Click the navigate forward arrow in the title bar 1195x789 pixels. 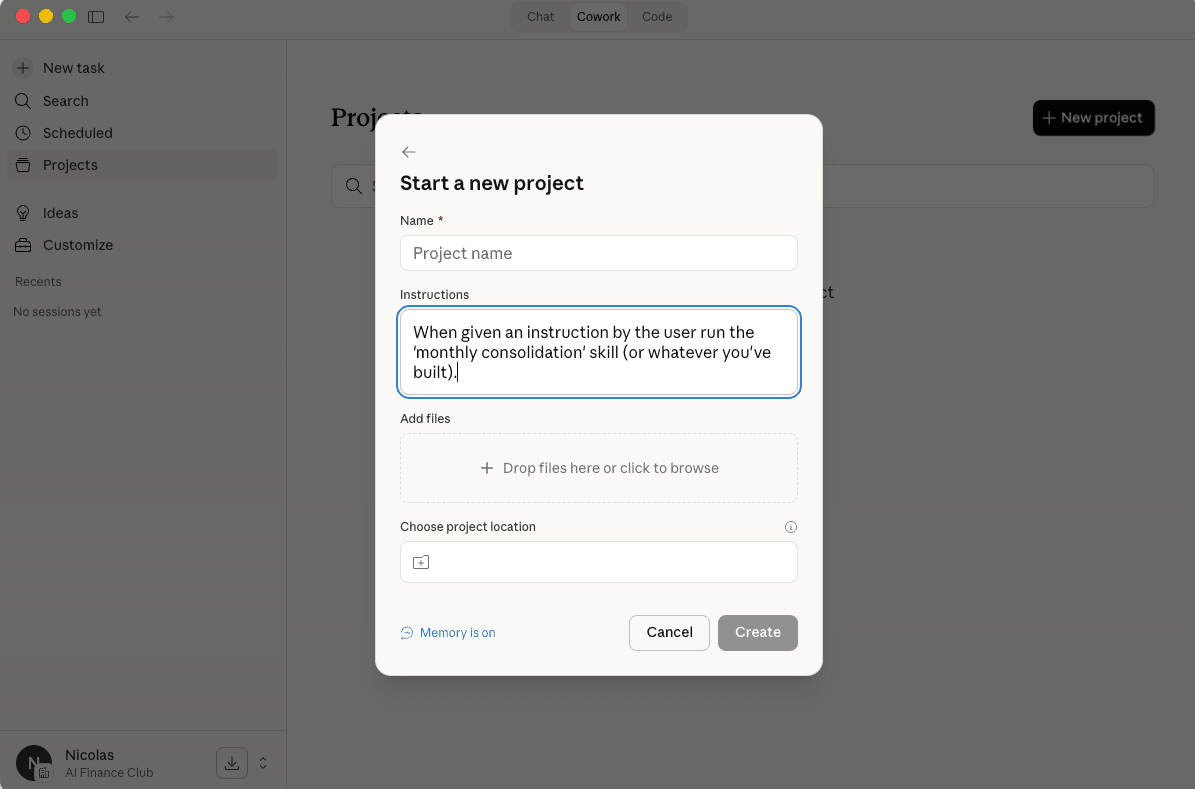click(166, 17)
